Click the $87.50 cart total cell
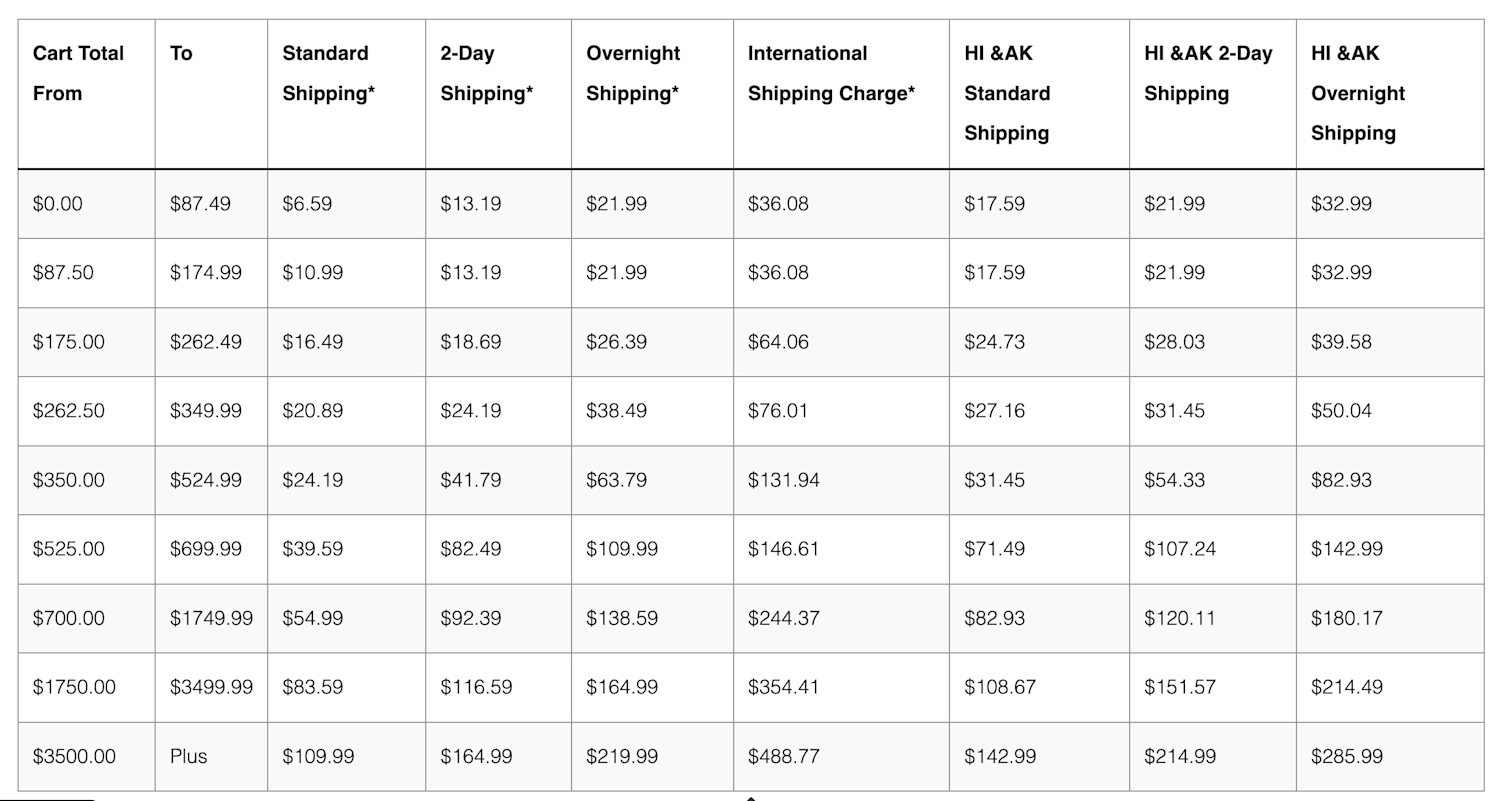This screenshot has width=1500, height=801. [x=86, y=273]
